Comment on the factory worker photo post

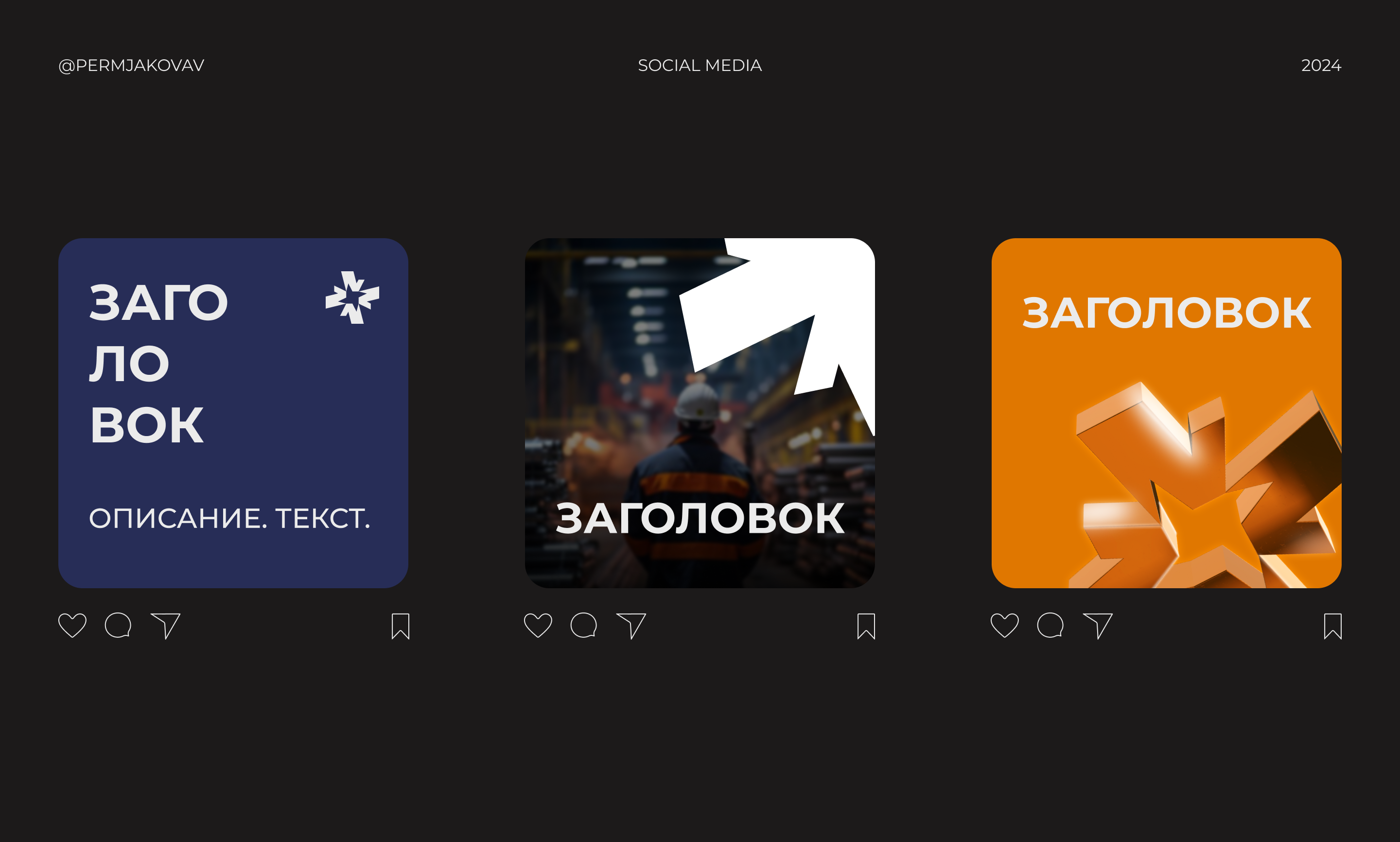(x=584, y=625)
